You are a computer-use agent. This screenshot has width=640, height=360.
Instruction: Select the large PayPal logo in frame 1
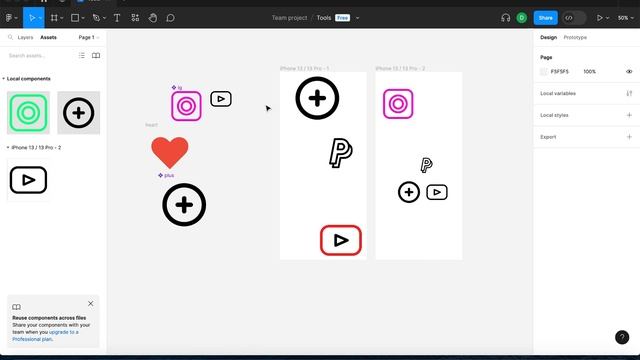341,153
